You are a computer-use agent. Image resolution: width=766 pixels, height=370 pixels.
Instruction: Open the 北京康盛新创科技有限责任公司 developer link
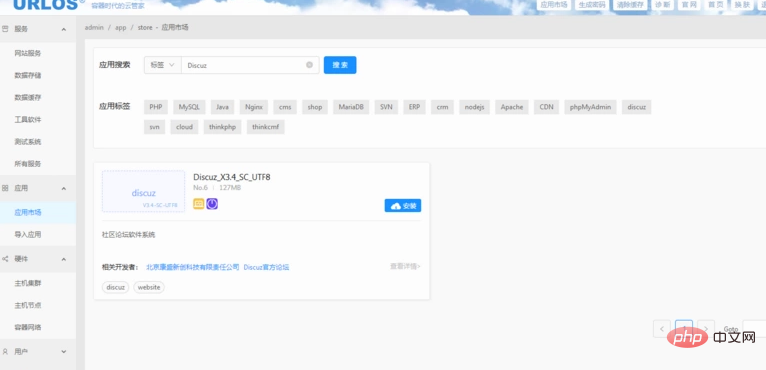193,267
